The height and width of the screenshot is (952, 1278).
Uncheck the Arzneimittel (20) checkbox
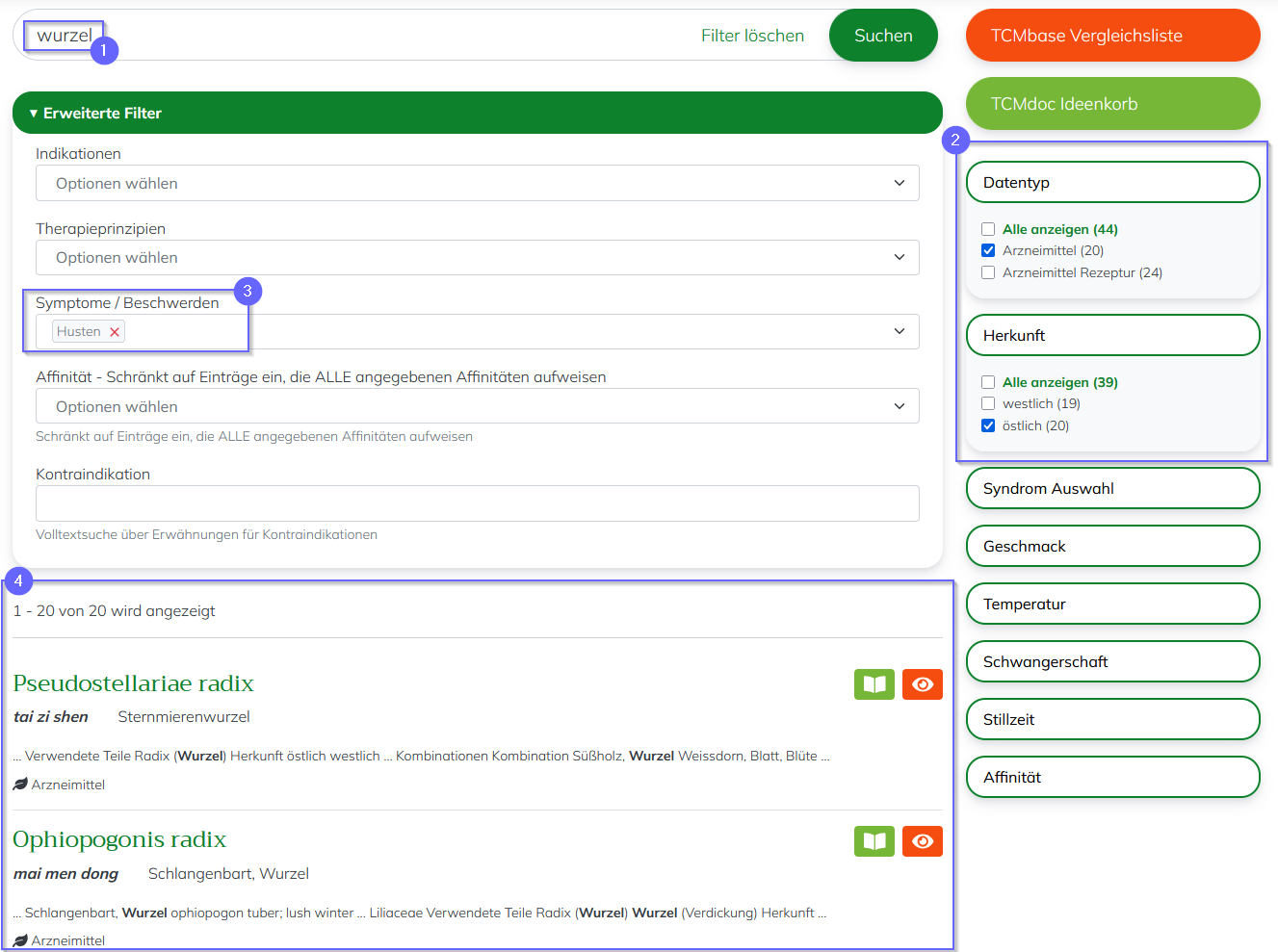[x=988, y=250]
